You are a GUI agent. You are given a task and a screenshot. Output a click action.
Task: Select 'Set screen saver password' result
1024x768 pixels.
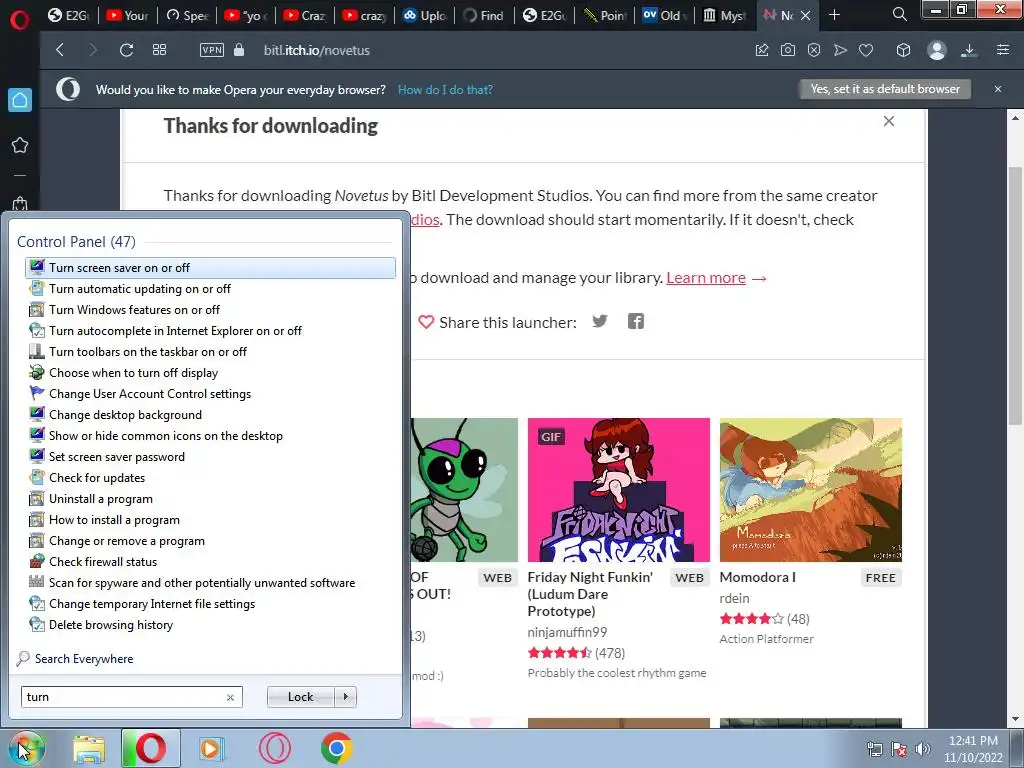210,457
